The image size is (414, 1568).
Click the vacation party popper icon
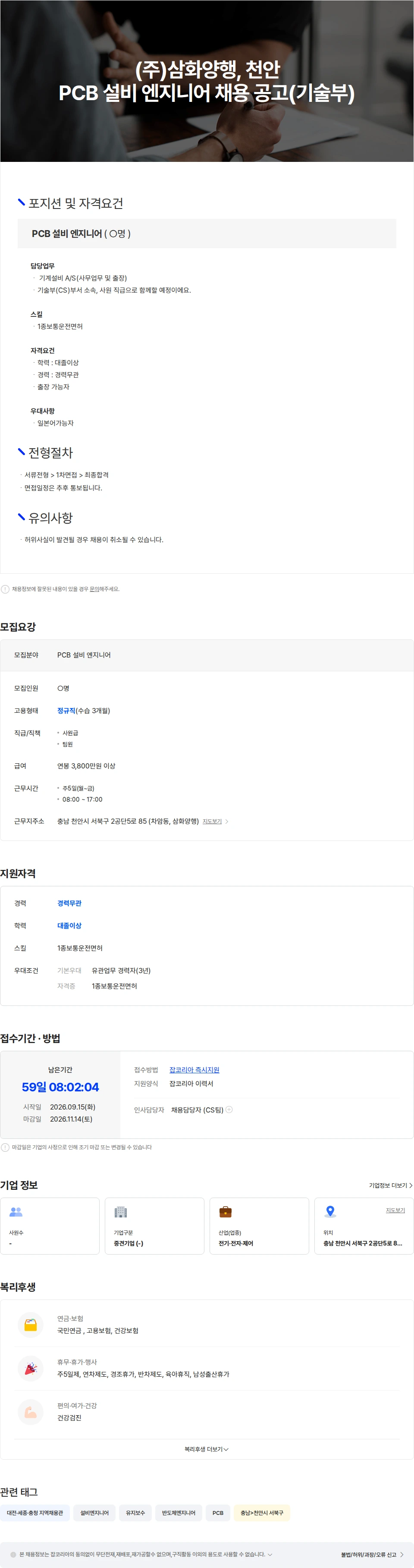coord(30,1369)
